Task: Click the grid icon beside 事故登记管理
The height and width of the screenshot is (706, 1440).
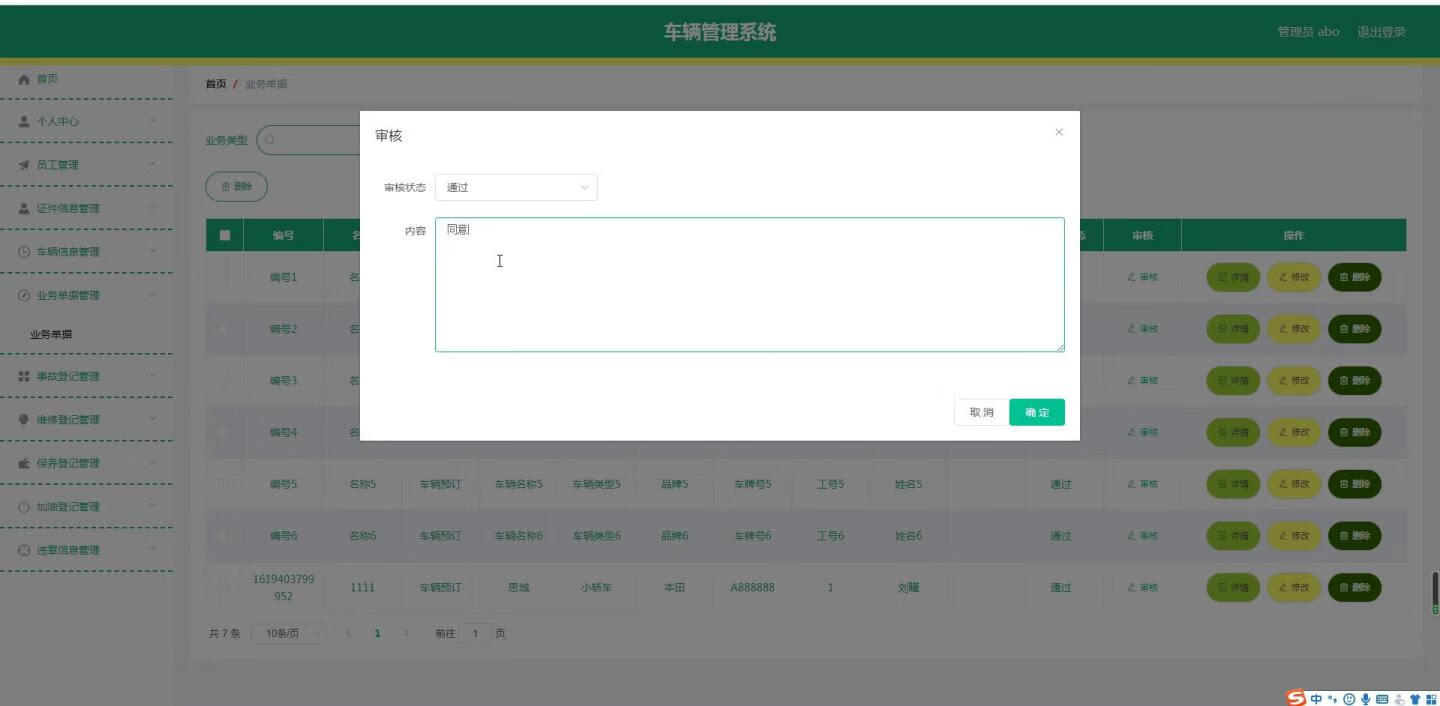Action: (x=24, y=376)
